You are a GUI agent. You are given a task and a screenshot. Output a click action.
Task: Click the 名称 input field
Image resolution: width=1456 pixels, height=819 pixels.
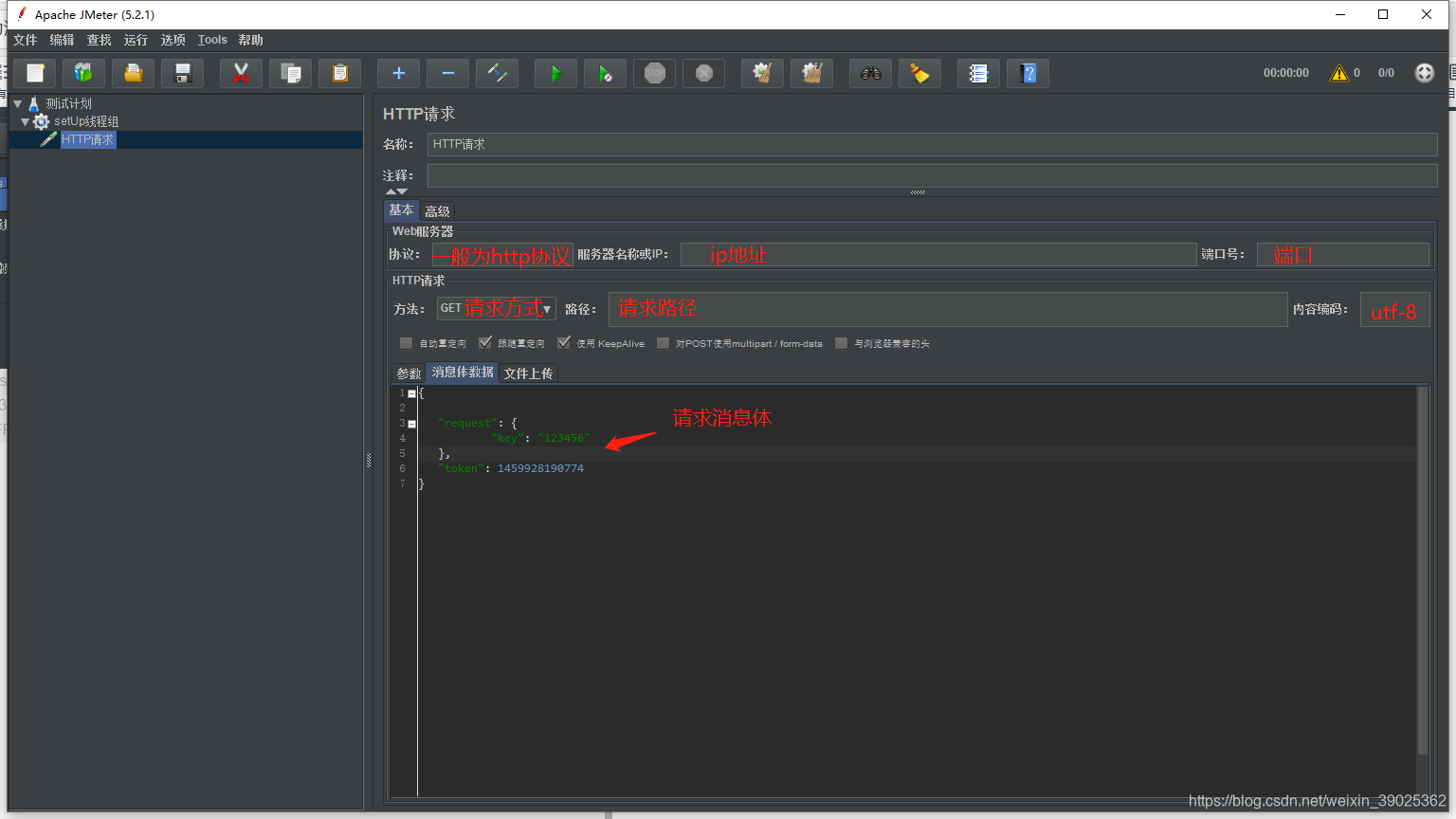pos(932,144)
